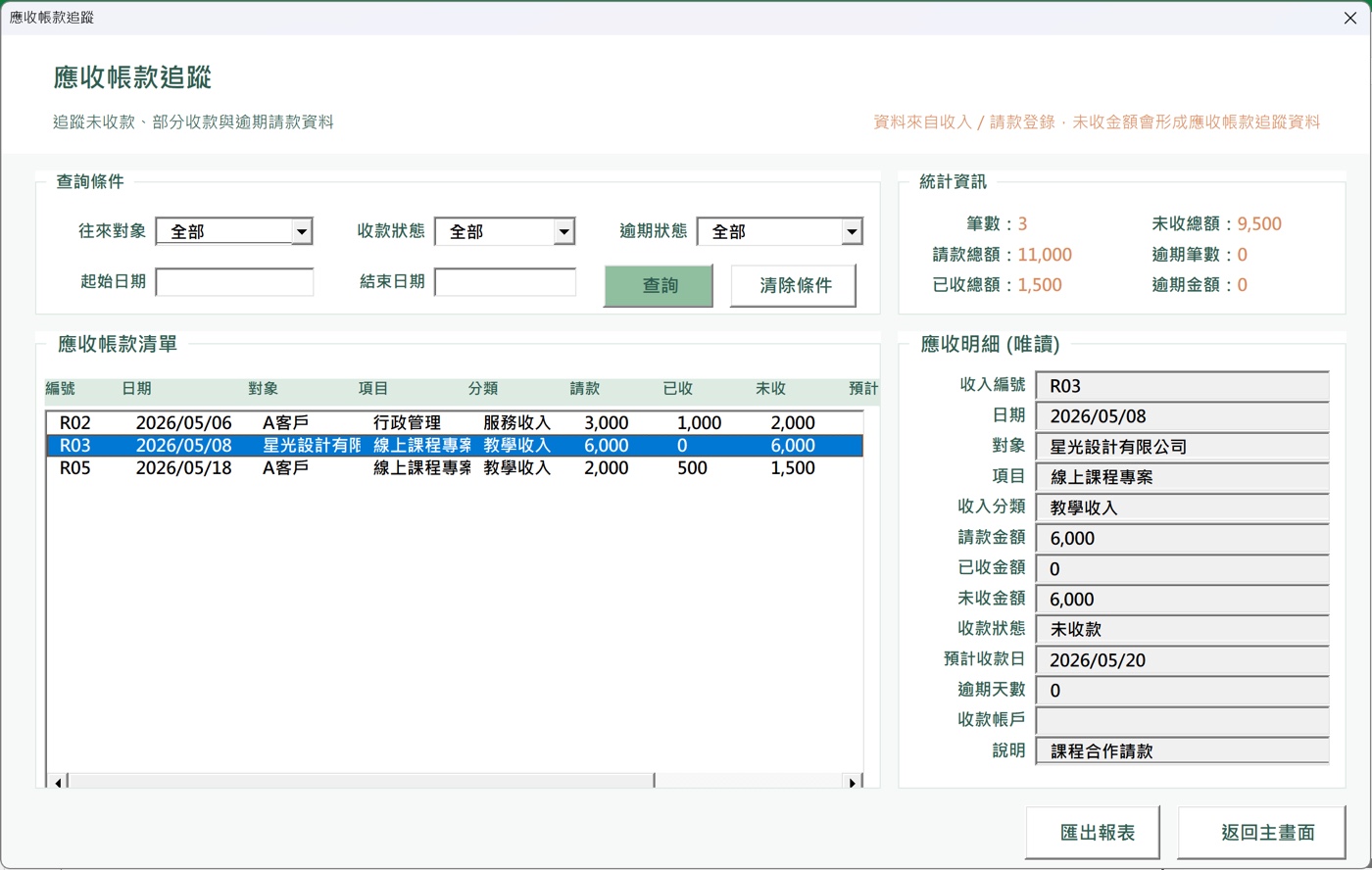This screenshot has width=1372, height=870.
Task: Click the 對象 field 星光設計有限公司
Action: click(1182, 447)
